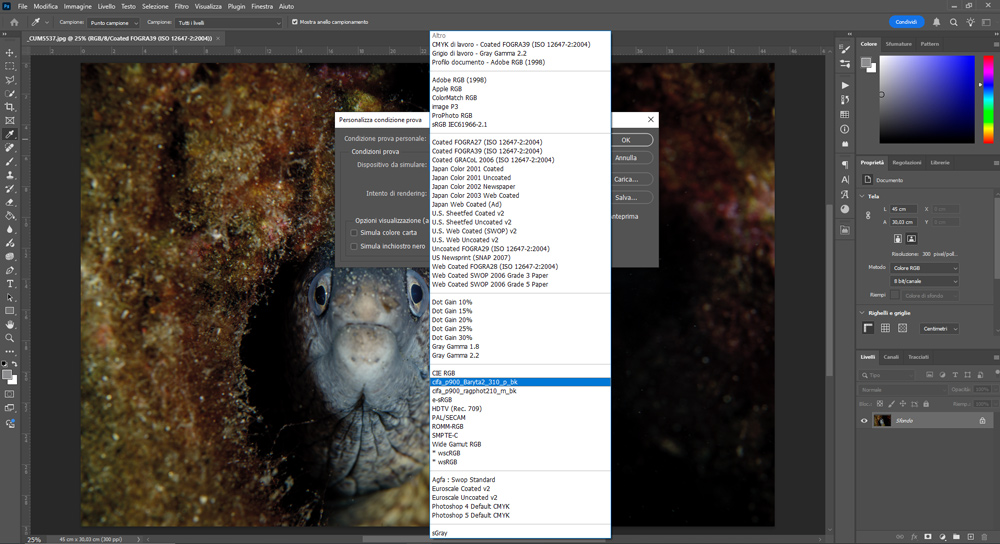Click the lock icon on Sfondo layer
The height and width of the screenshot is (544, 1000).
[x=982, y=421]
